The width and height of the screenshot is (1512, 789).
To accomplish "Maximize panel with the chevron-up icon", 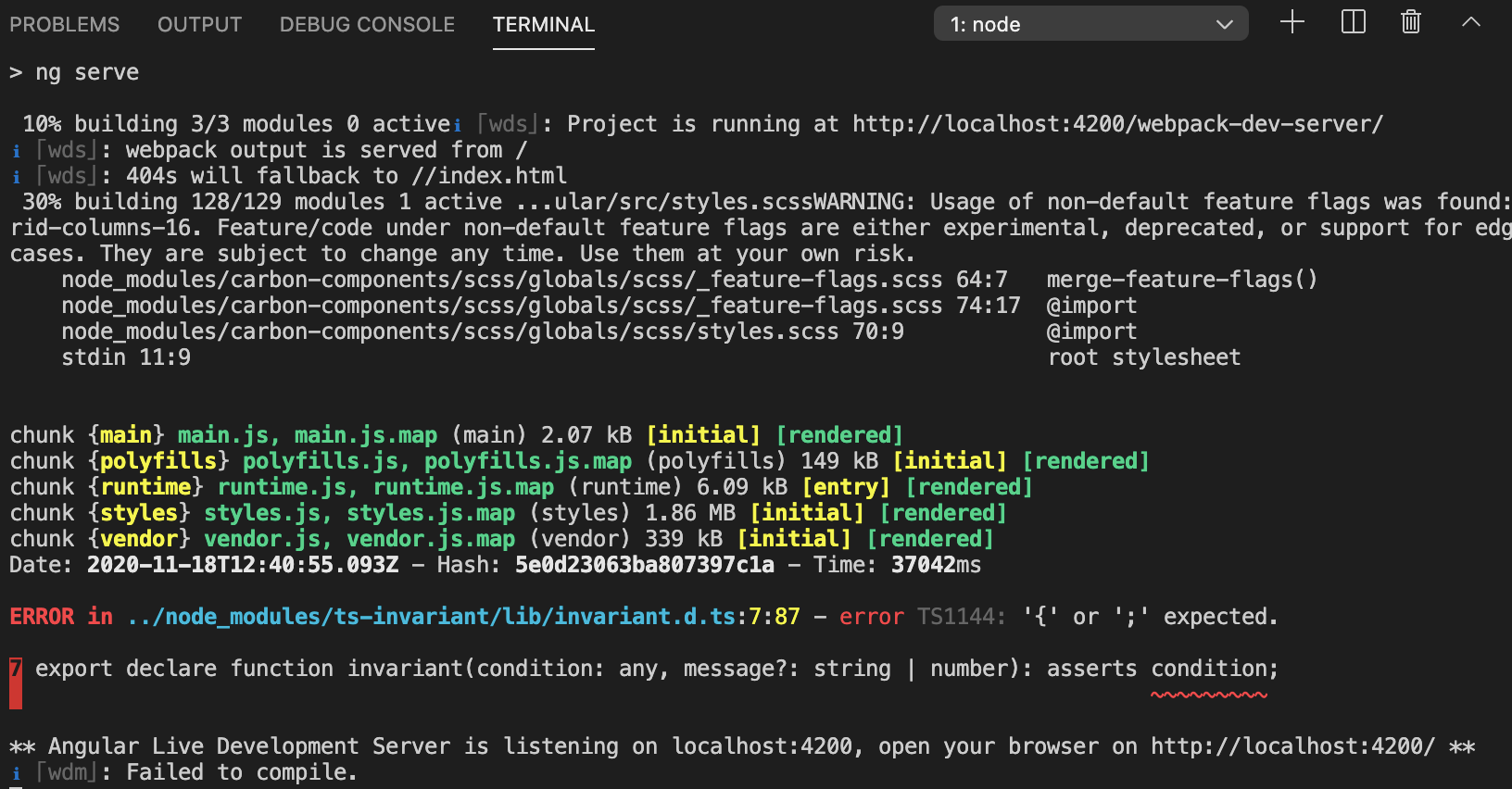I will coord(1471,22).
